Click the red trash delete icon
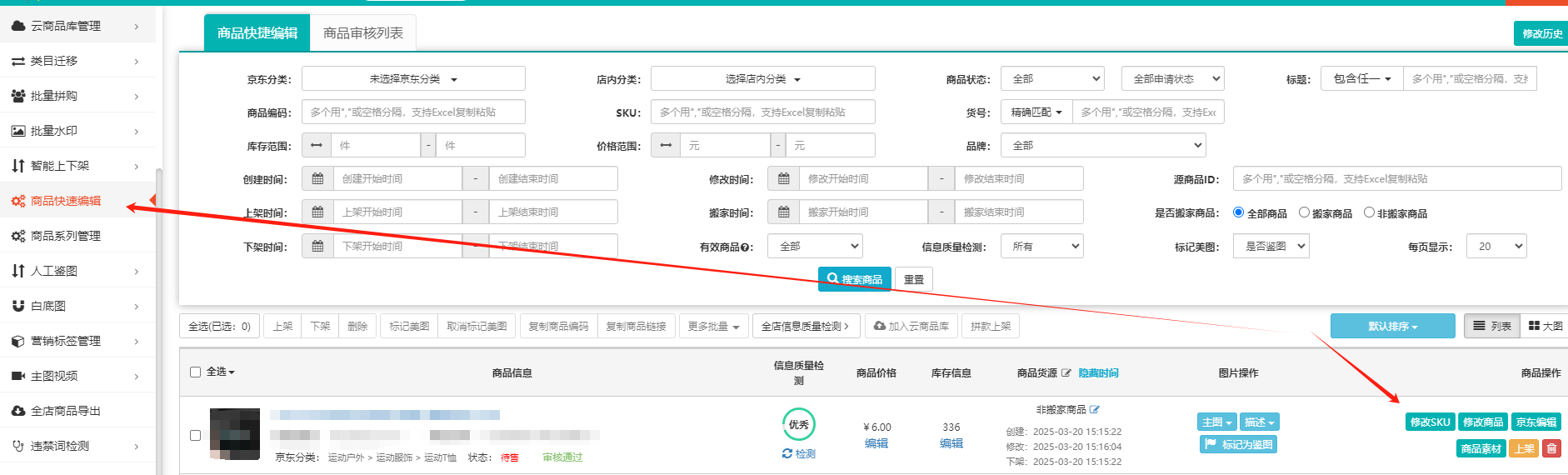Image resolution: width=1568 pixels, height=475 pixels. pos(1551,448)
